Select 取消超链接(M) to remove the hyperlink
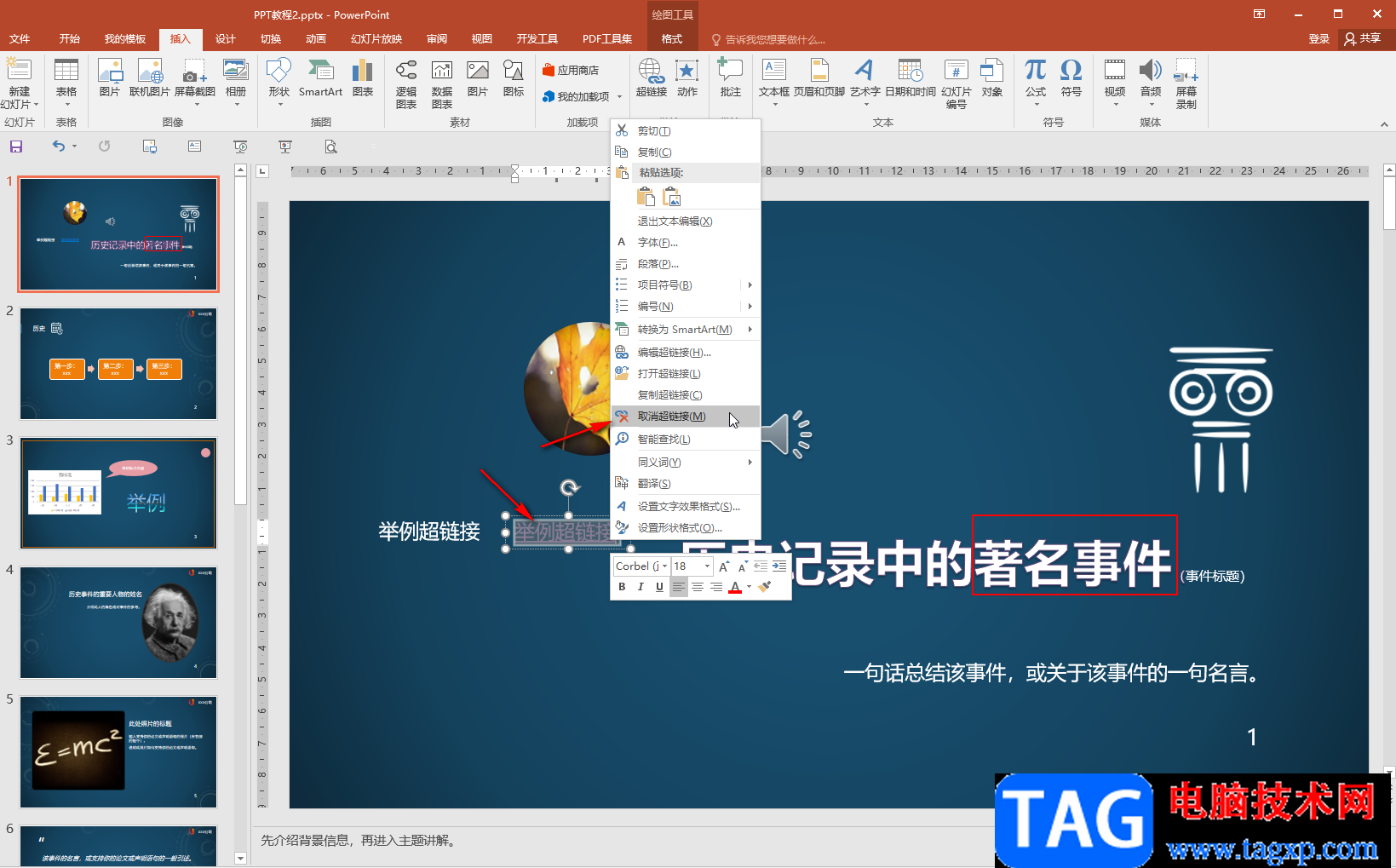The height and width of the screenshot is (868, 1396). point(686,416)
